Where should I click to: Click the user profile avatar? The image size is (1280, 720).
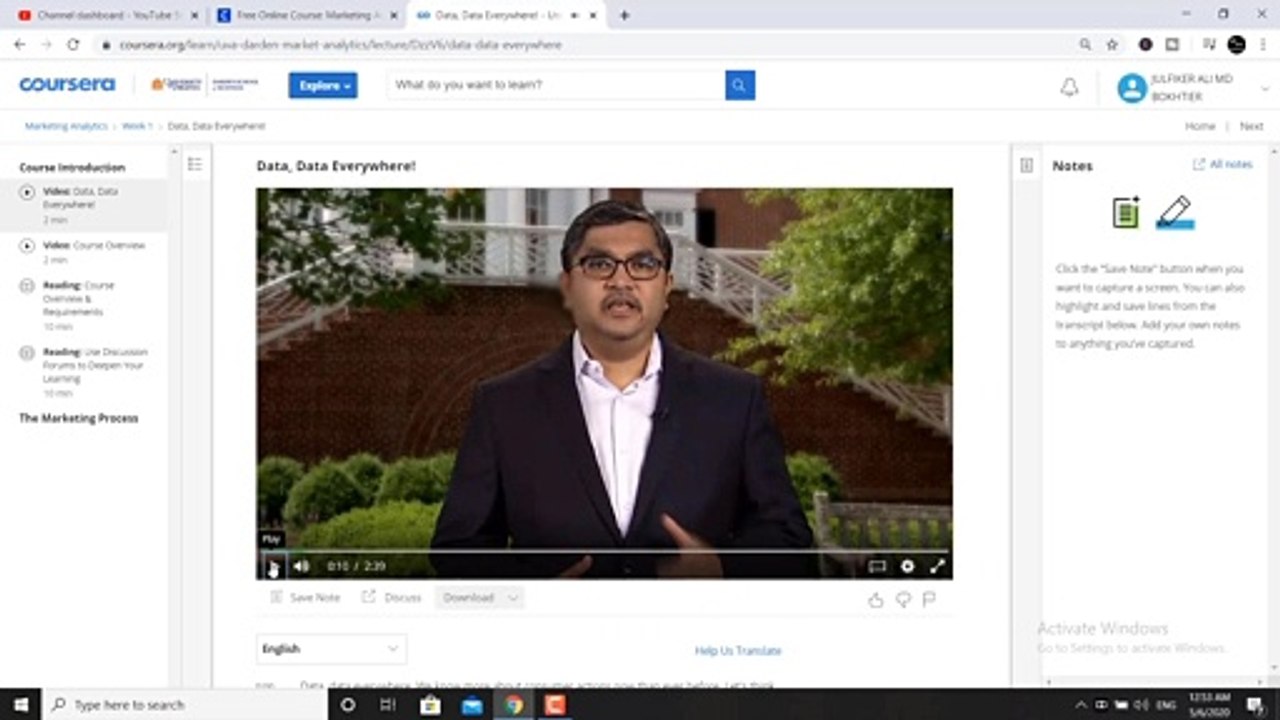[1132, 88]
